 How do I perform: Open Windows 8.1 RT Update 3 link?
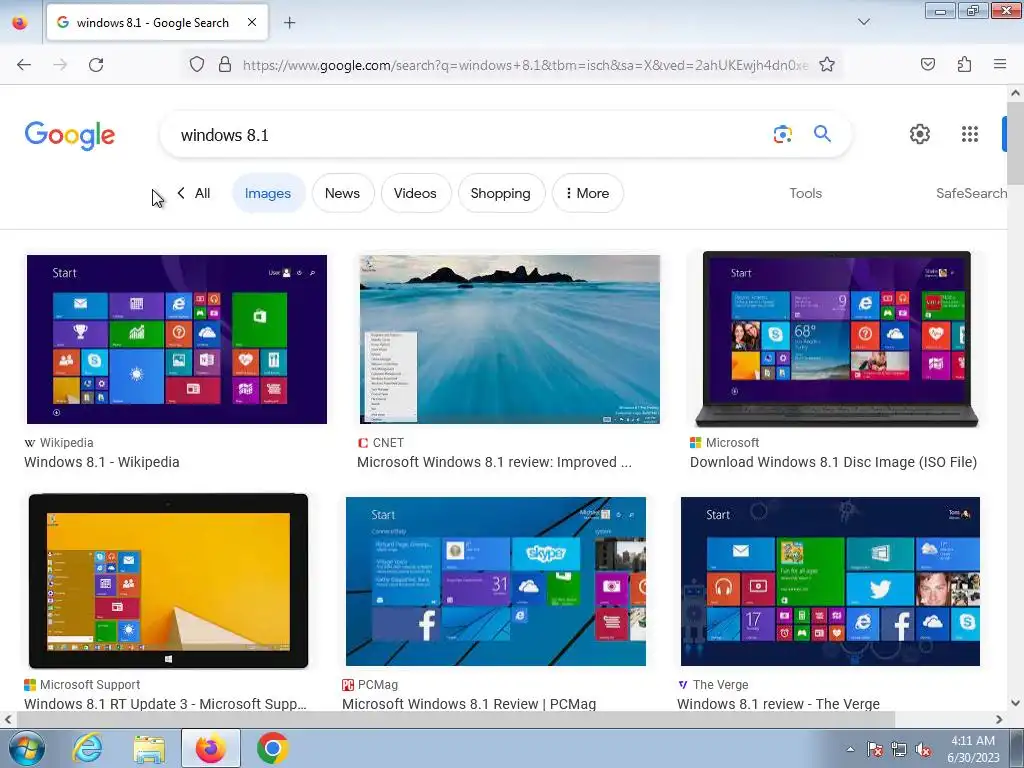[x=165, y=704]
